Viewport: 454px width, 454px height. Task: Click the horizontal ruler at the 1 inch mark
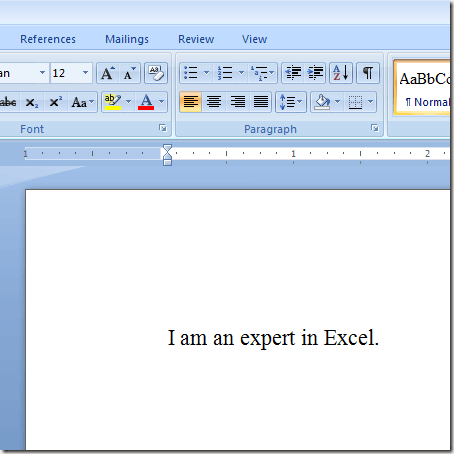293,154
